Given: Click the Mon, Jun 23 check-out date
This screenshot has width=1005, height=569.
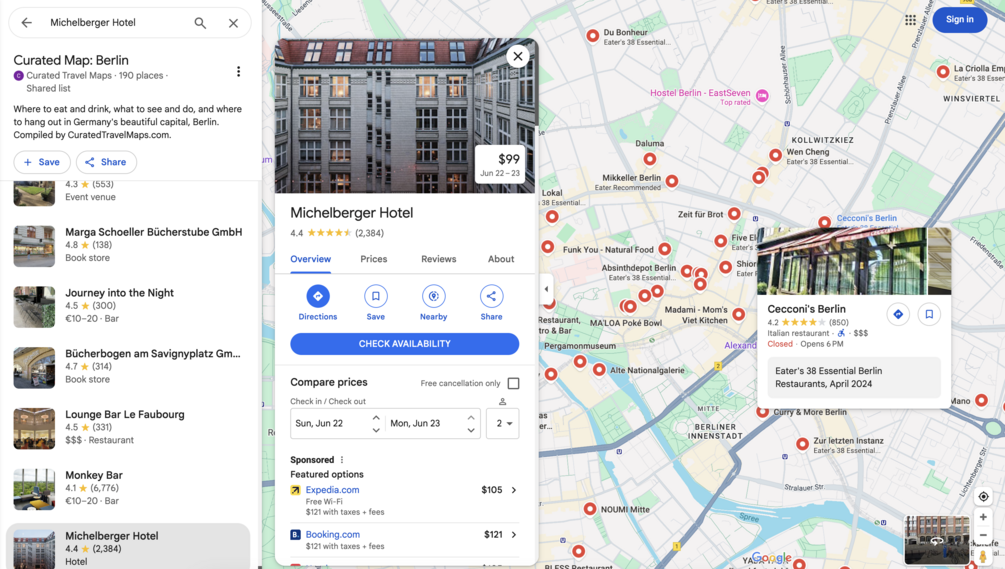Looking at the screenshot, I should pos(415,424).
